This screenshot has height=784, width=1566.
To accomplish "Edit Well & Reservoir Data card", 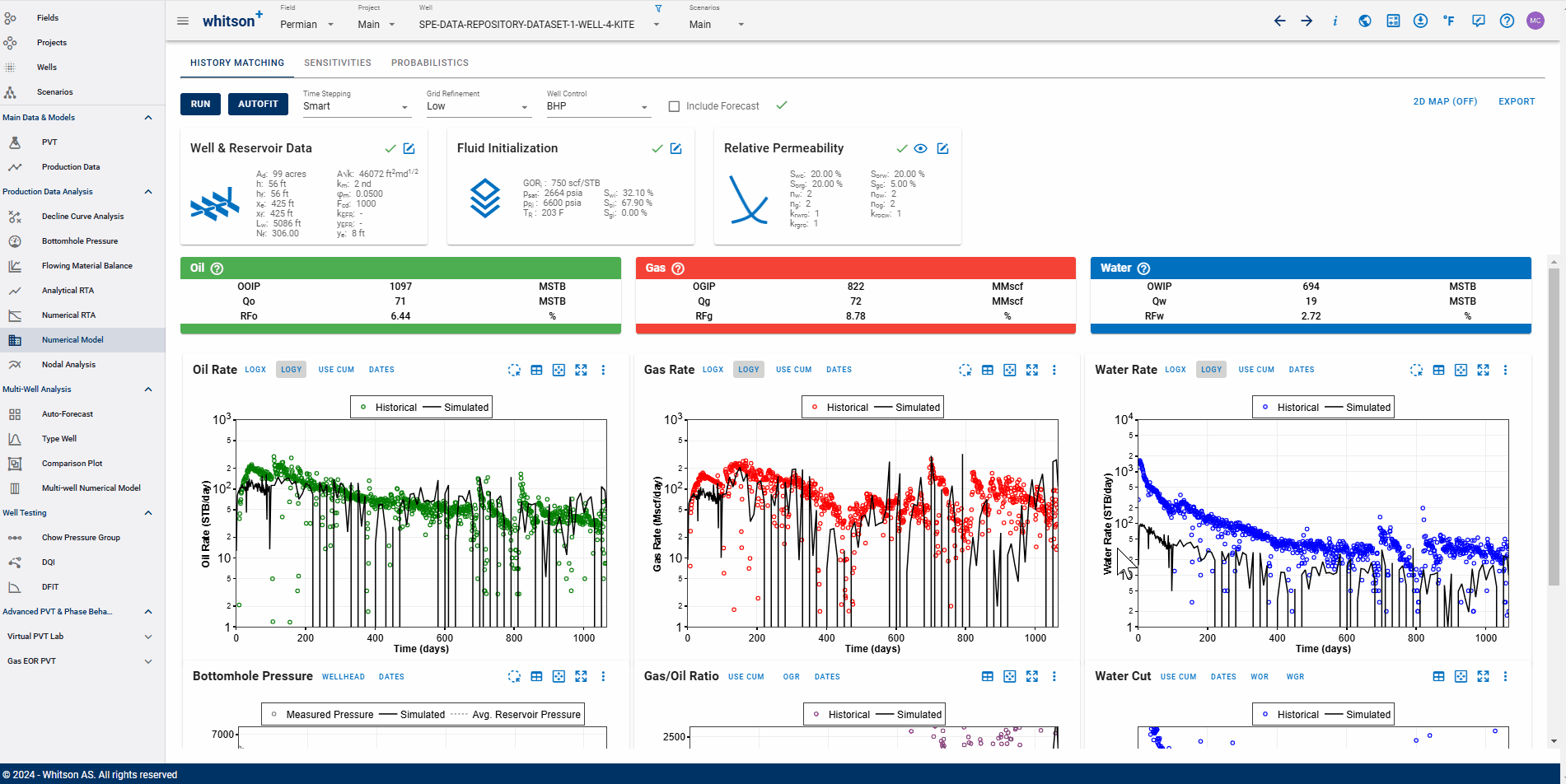I will pyautogui.click(x=409, y=149).
